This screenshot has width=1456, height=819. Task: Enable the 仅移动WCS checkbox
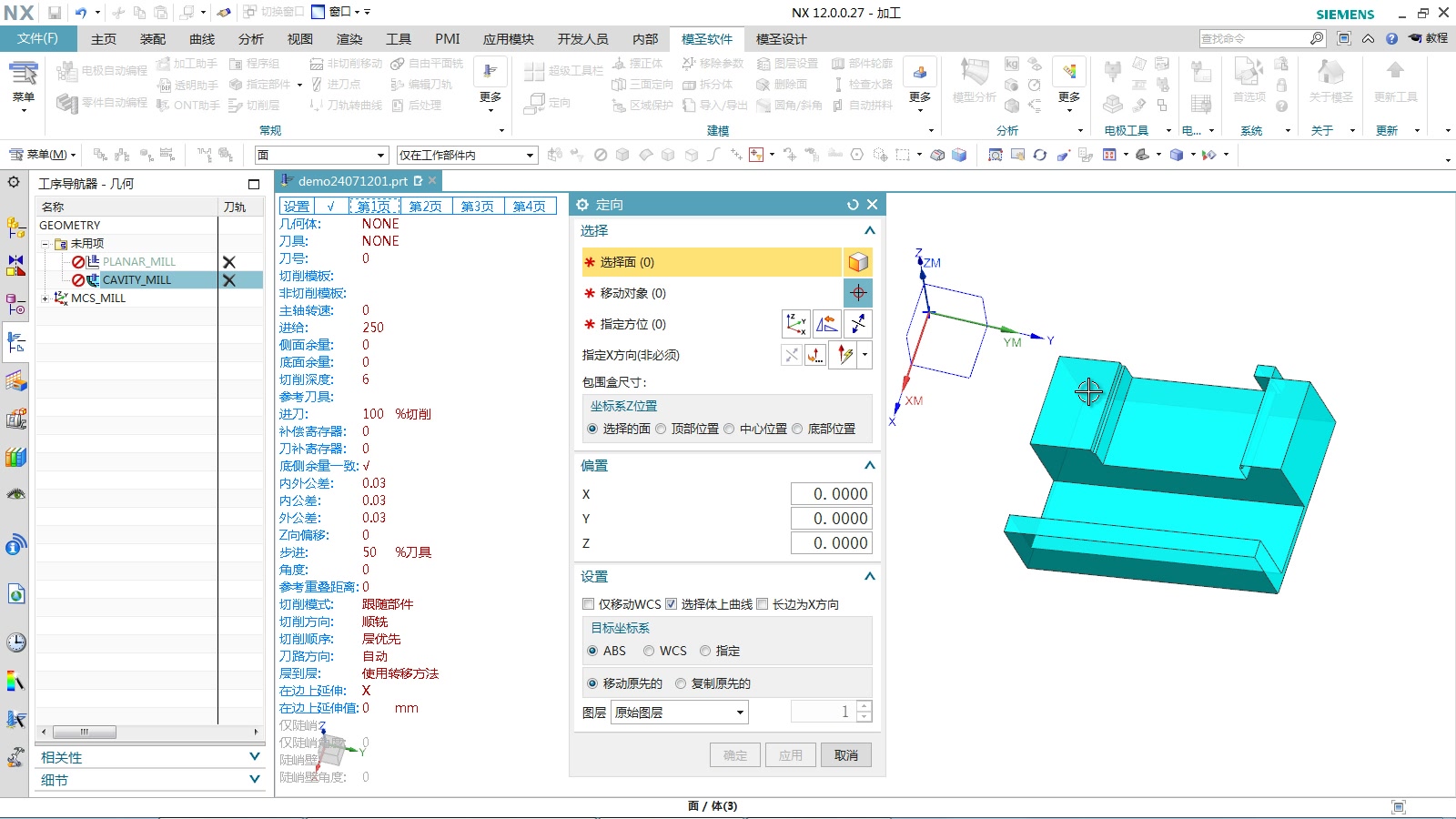point(588,604)
